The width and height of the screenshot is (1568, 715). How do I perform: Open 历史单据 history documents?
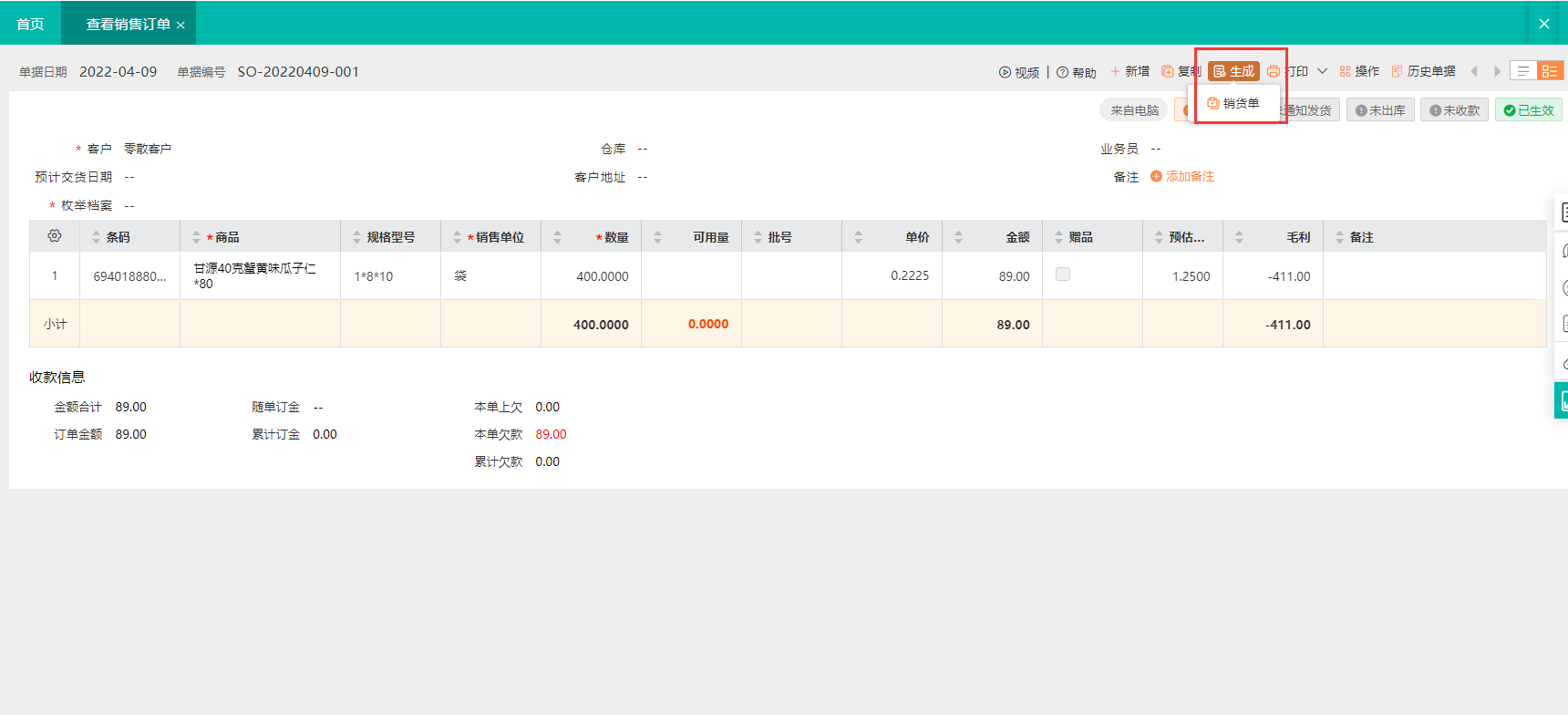pyautogui.click(x=1423, y=71)
